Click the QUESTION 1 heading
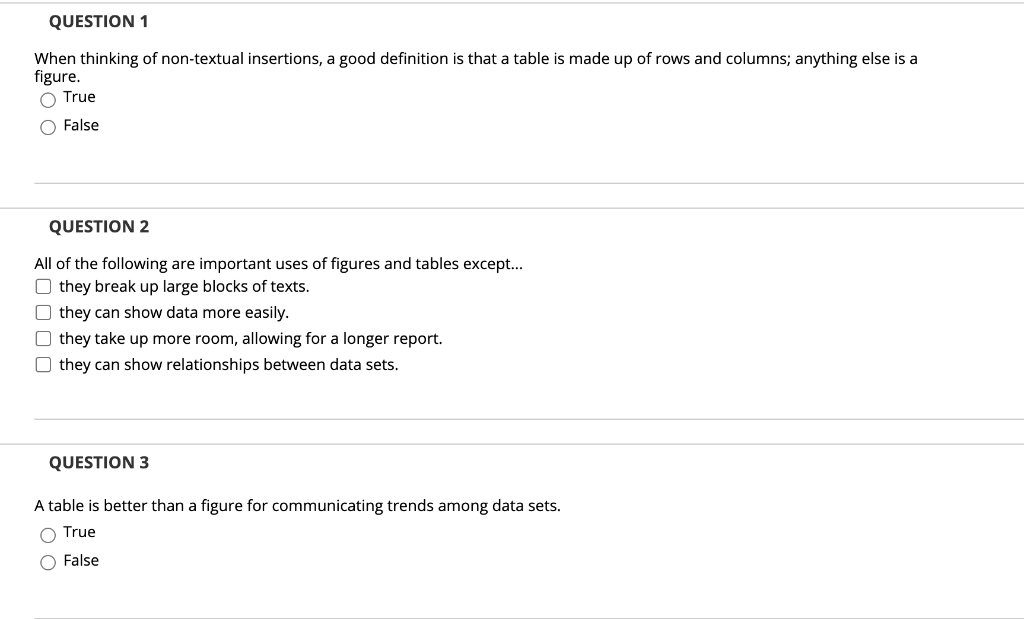The image size is (1024, 619). [99, 22]
